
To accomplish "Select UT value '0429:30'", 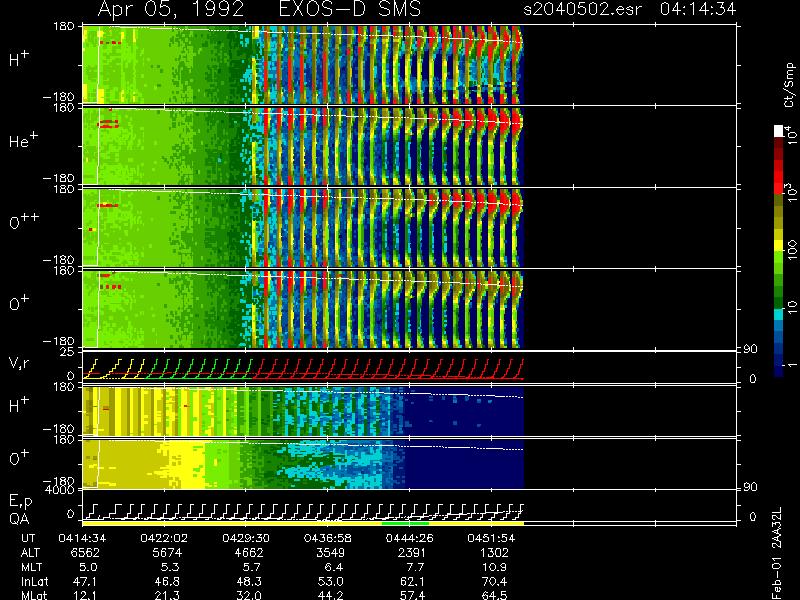I will click(x=245, y=538).
